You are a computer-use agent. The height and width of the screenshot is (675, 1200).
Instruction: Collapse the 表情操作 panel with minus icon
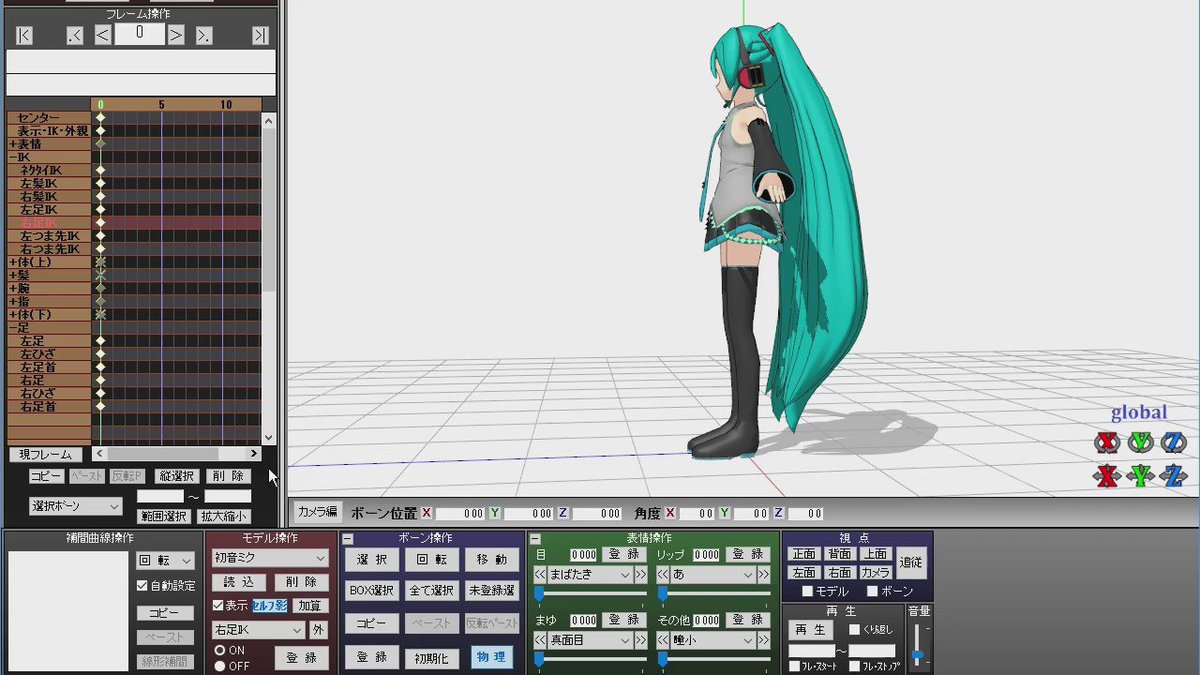(x=537, y=539)
